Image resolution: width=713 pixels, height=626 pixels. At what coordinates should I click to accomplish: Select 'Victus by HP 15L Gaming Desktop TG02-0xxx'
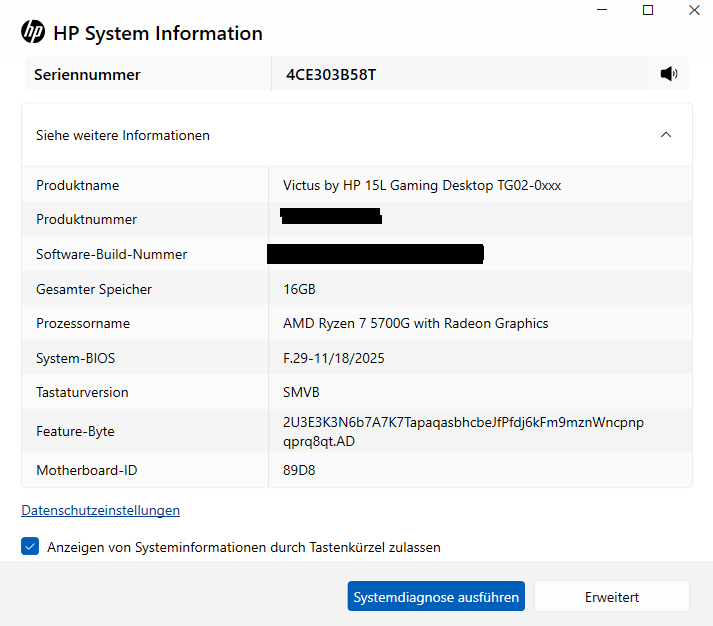click(422, 185)
